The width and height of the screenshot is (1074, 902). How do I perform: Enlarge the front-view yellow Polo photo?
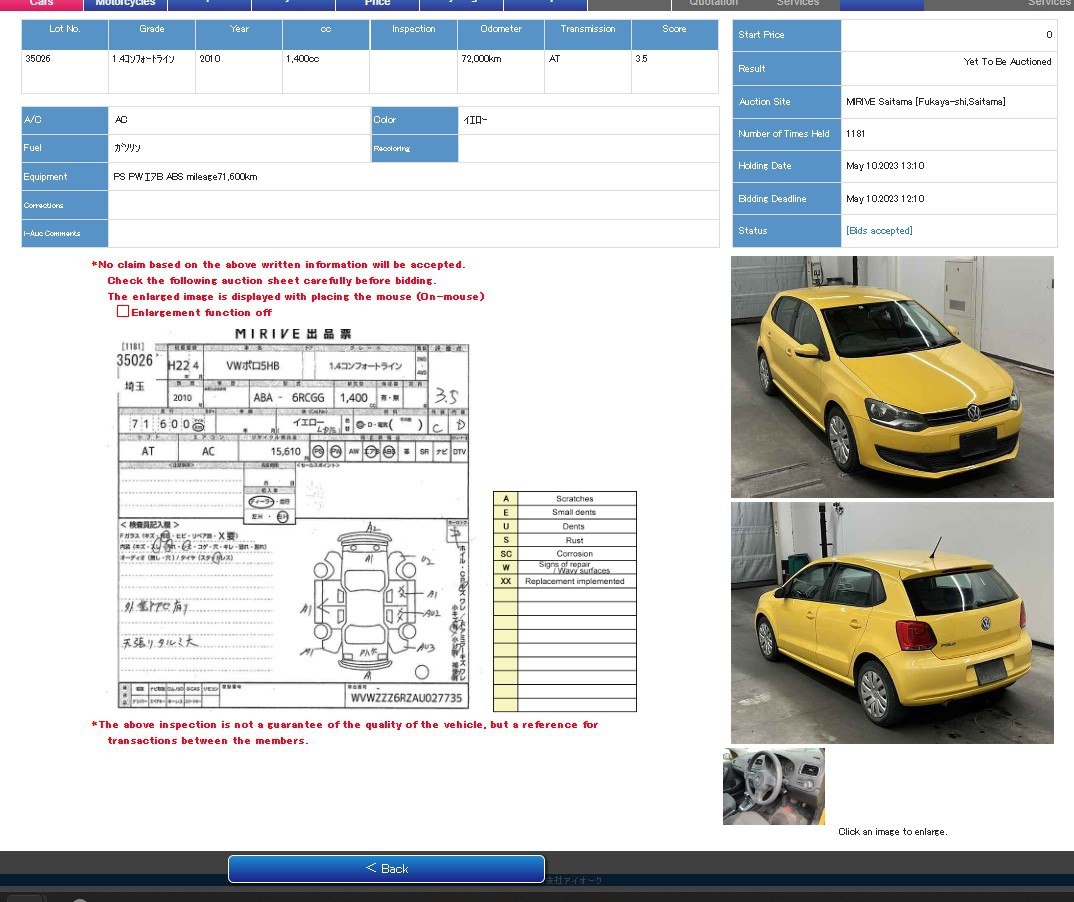[891, 377]
